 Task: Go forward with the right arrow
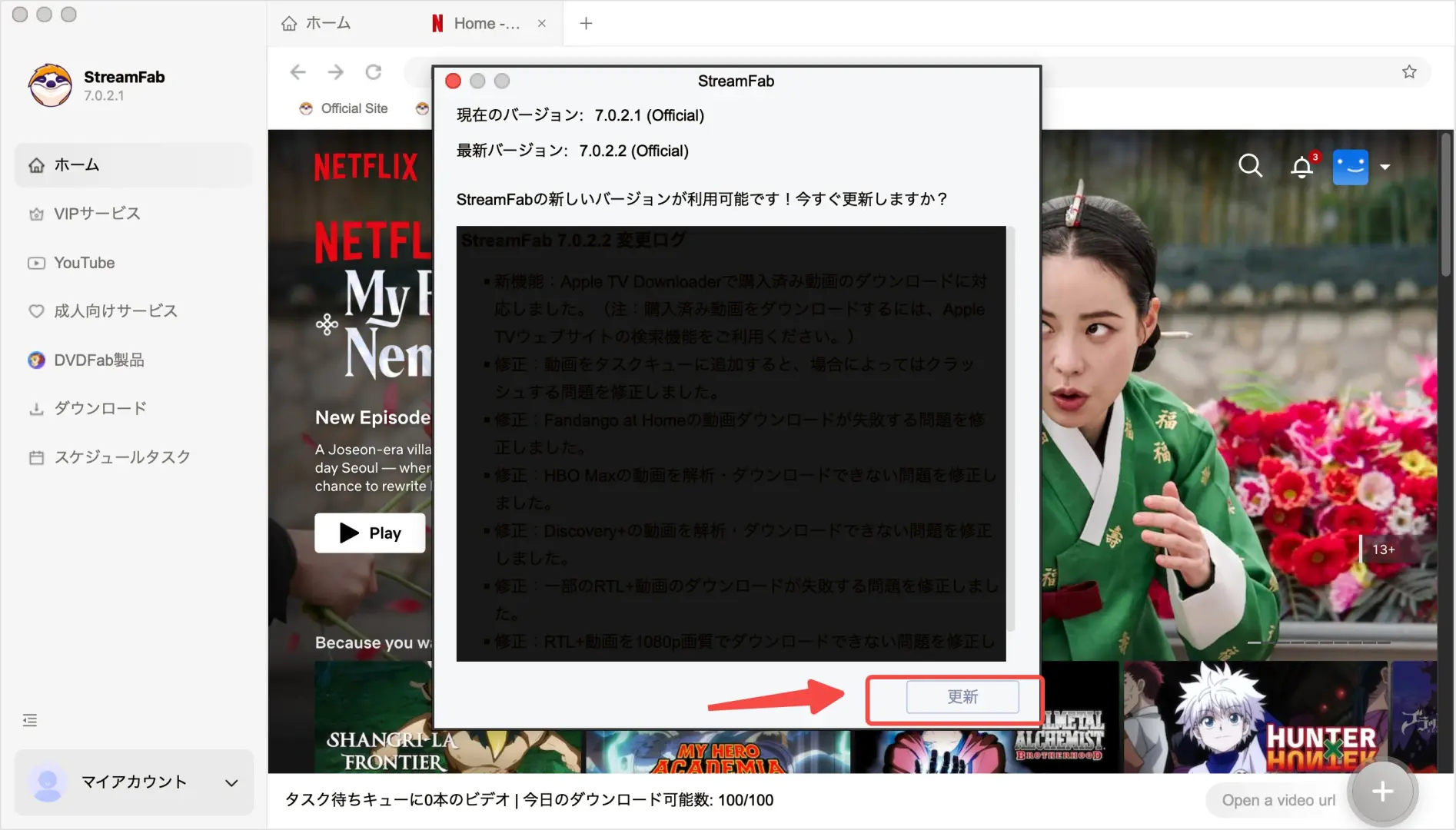click(x=336, y=72)
